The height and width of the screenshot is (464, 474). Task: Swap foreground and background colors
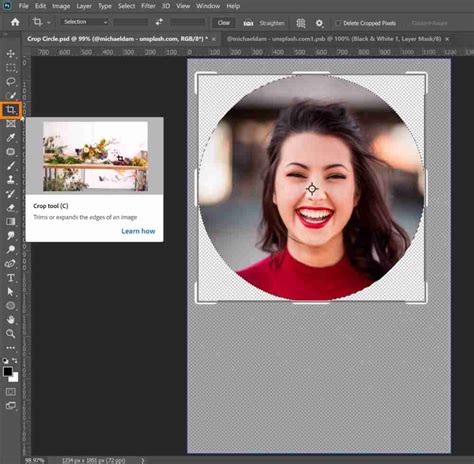[x=15, y=360]
